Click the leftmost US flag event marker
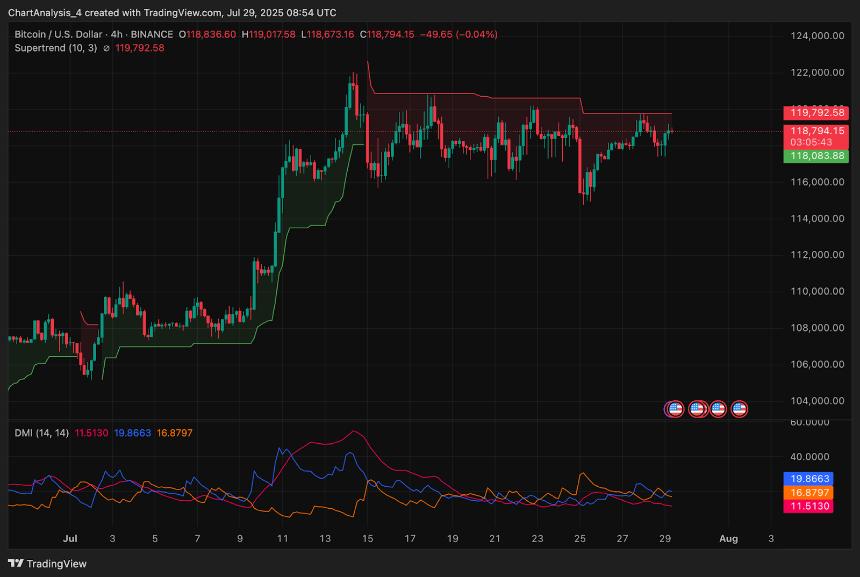This screenshot has width=860, height=577. coord(675,408)
